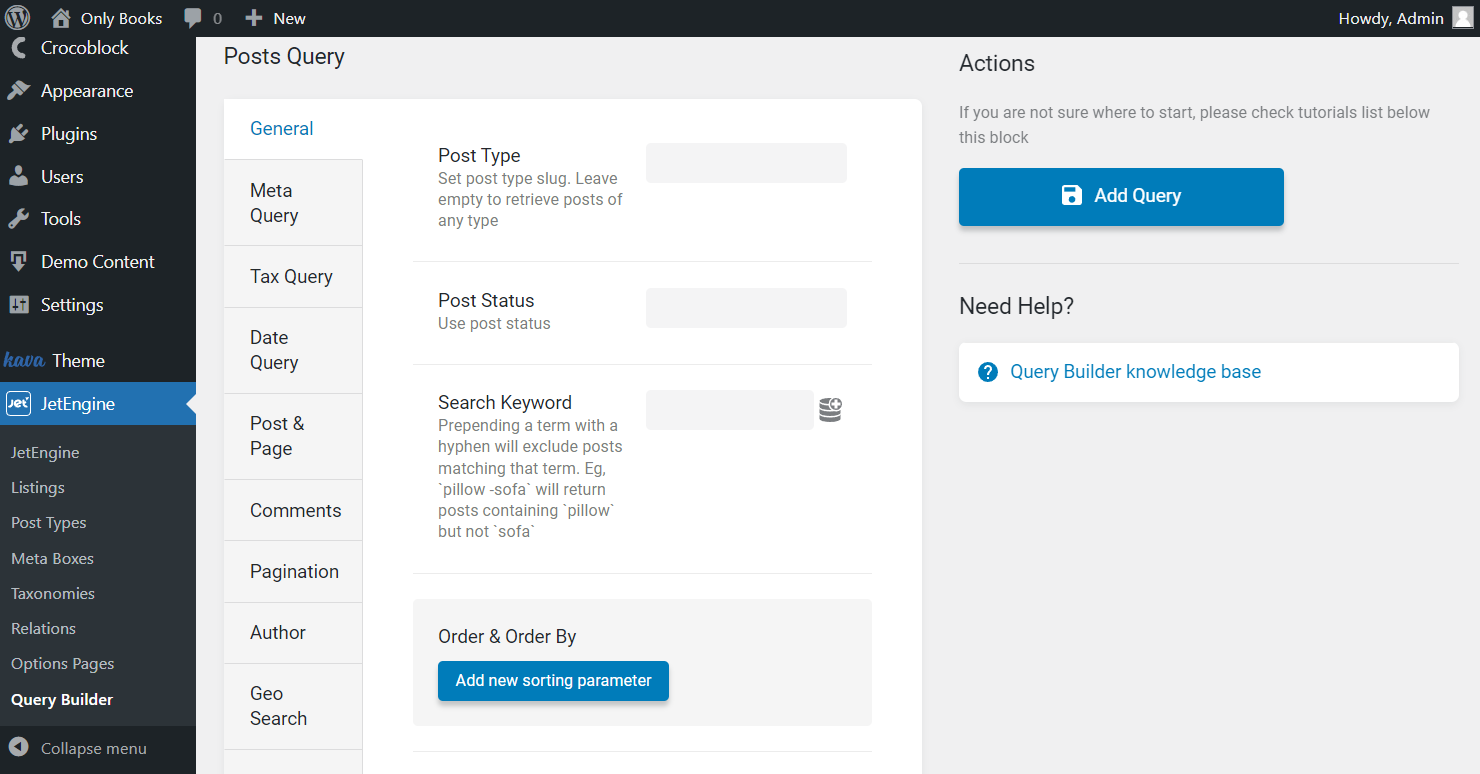Open the JetEngine top-level sidebar menu
Screen dimensions: 1480x774
point(98,404)
